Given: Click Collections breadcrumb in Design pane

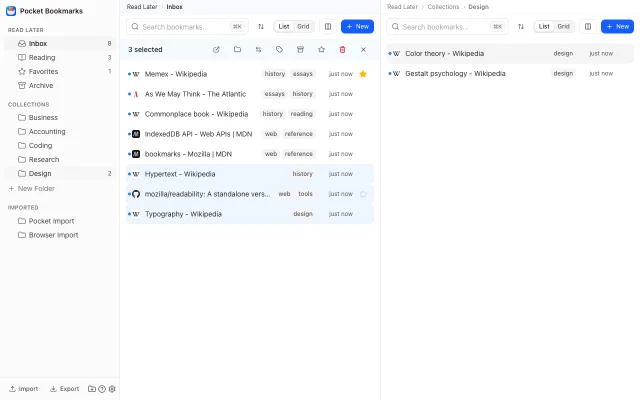Looking at the screenshot, I should coord(443,7).
